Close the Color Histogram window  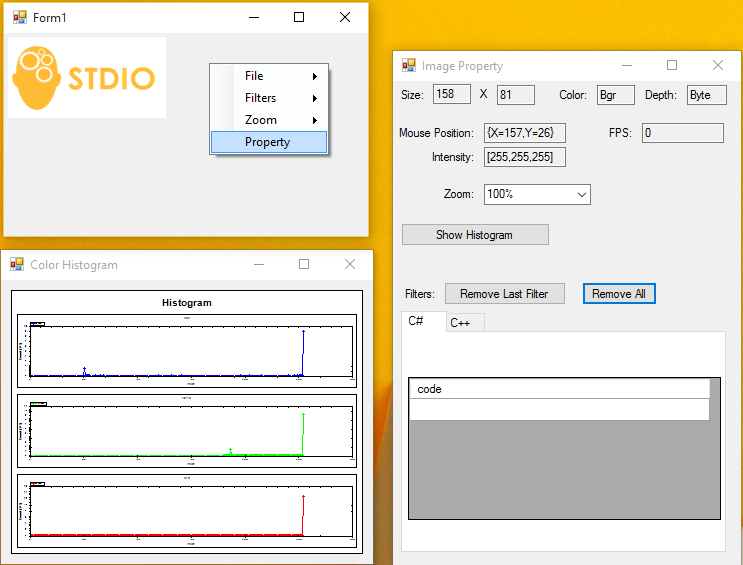(x=350, y=264)
